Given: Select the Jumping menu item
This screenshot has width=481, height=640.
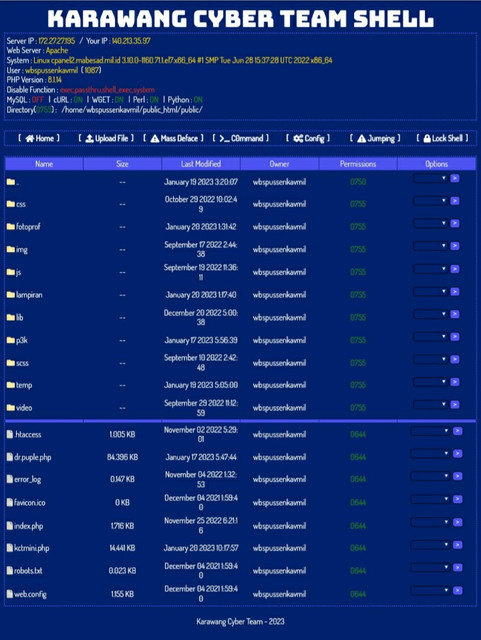Looking at the screenshot, I should [375, 138].
